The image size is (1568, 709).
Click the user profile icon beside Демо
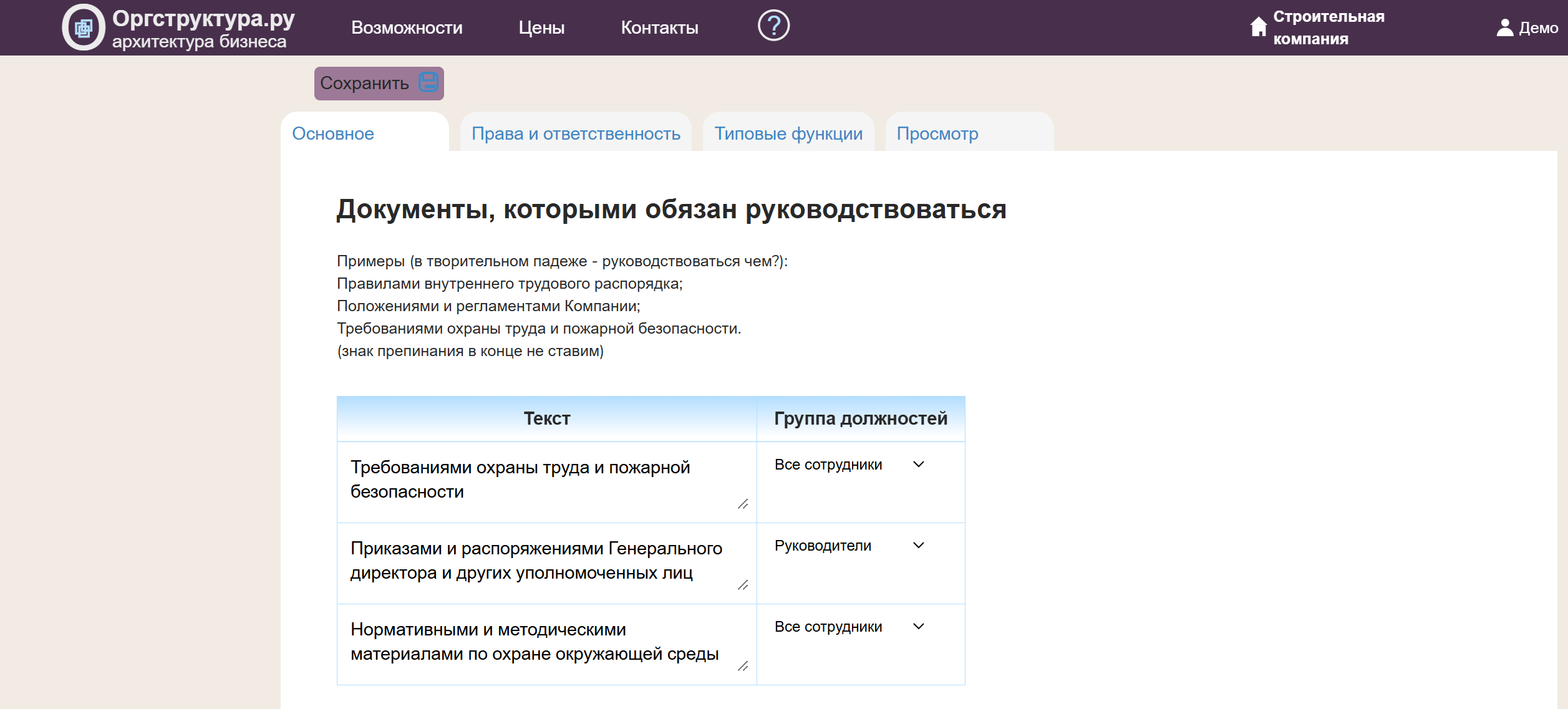1505,27
